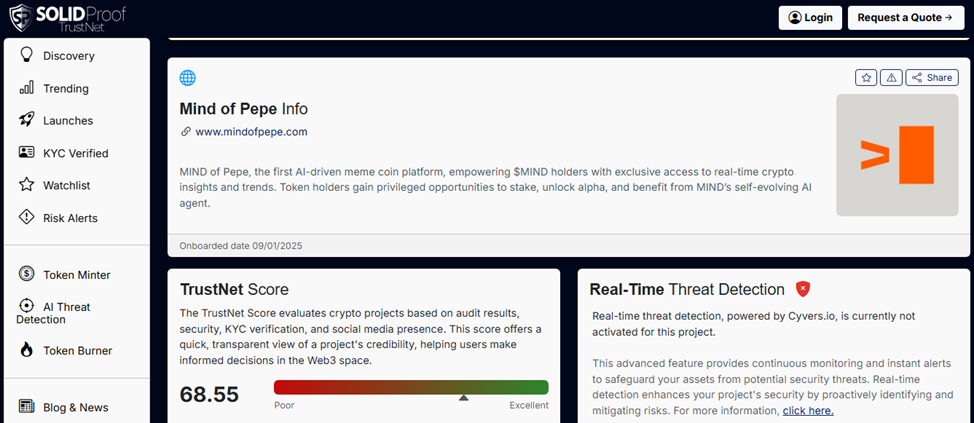Image resolution: width=974 pixels, height=423 pixels.
Task: Report the project using the warning triangle button
Action: point(891,78)
